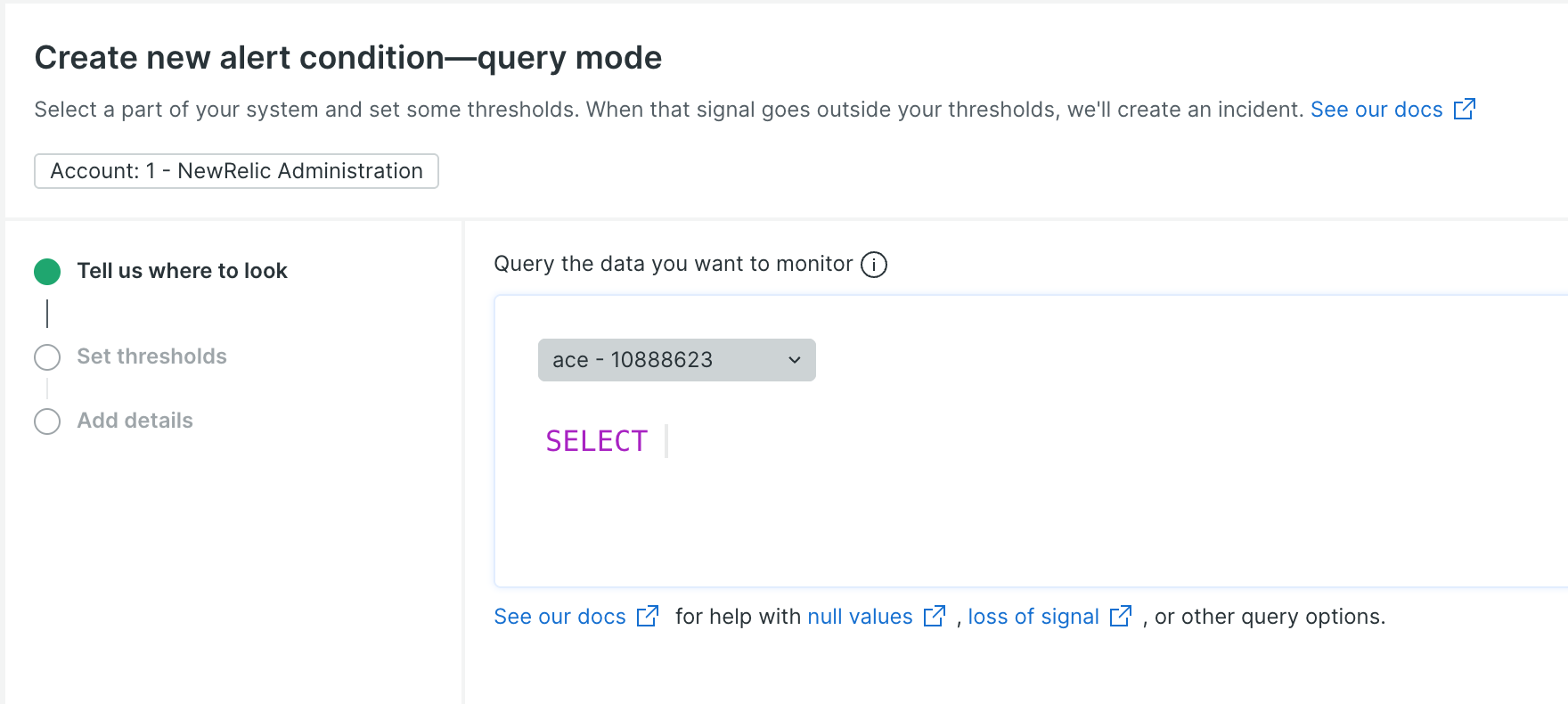Click external-link icon beside 'null values'

(935, 616)
